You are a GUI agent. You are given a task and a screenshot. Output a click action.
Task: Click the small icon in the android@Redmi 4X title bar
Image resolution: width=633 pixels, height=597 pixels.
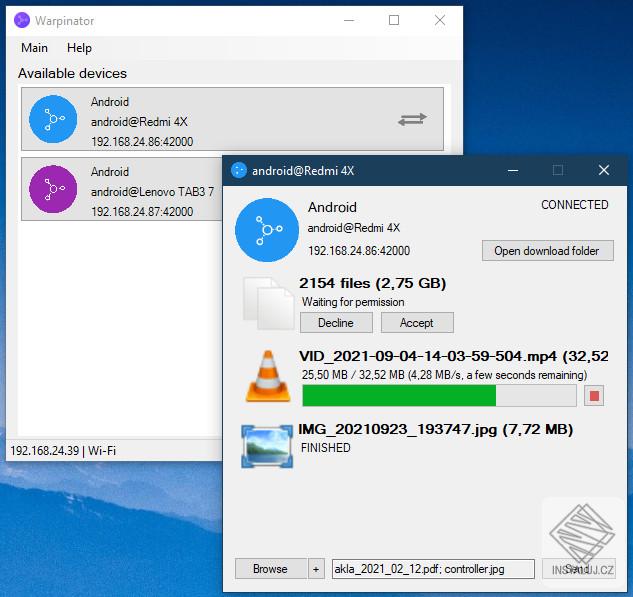pos(239,170)
